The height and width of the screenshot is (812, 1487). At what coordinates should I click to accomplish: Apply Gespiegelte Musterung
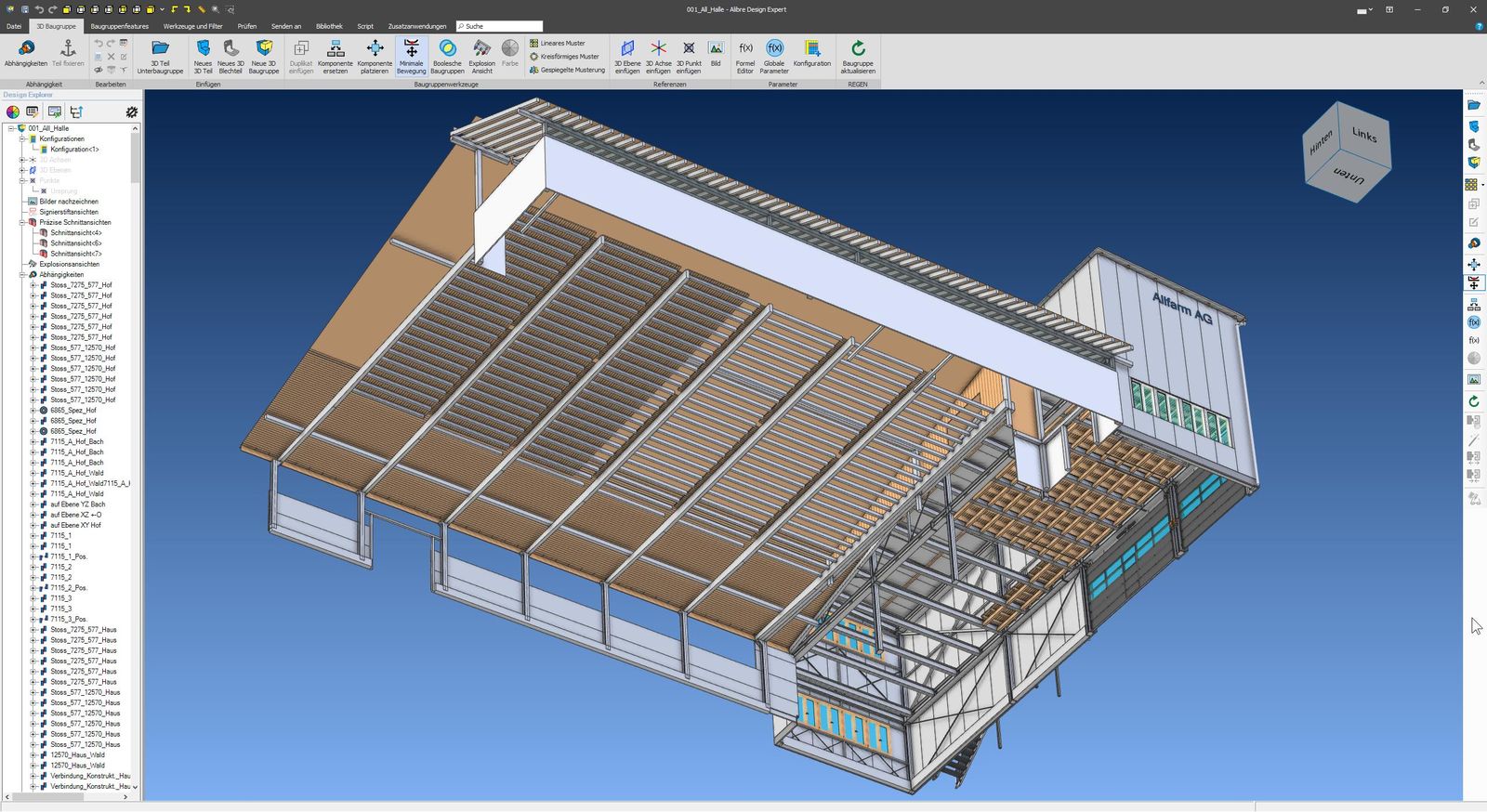click(567, 70)
